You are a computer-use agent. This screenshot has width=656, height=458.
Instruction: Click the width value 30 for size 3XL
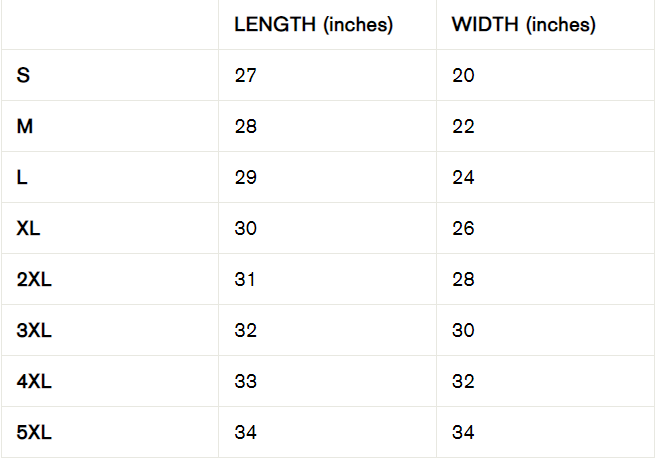point(463,331)
